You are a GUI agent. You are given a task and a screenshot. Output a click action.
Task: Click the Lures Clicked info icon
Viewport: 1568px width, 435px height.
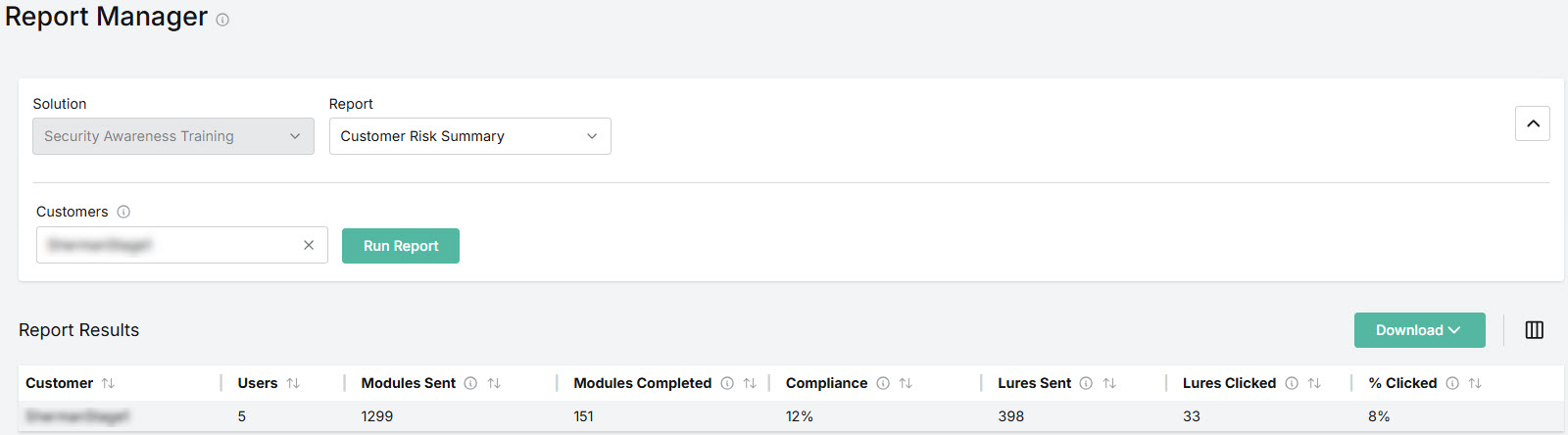[1292, 383]
